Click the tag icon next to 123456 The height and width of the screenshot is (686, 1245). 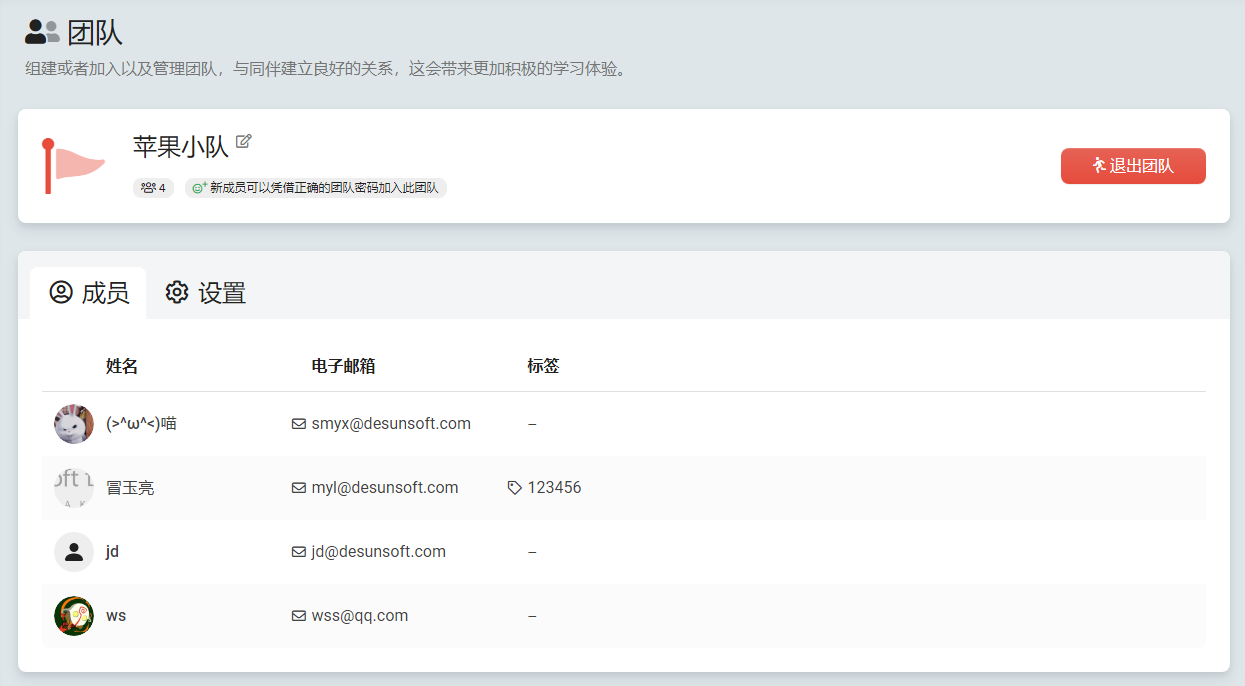[513, 487]
